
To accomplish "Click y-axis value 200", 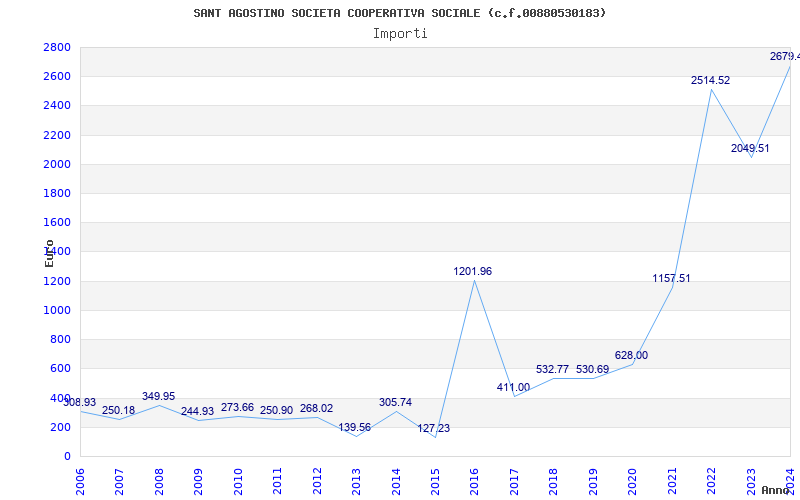I will pos(60,427).
